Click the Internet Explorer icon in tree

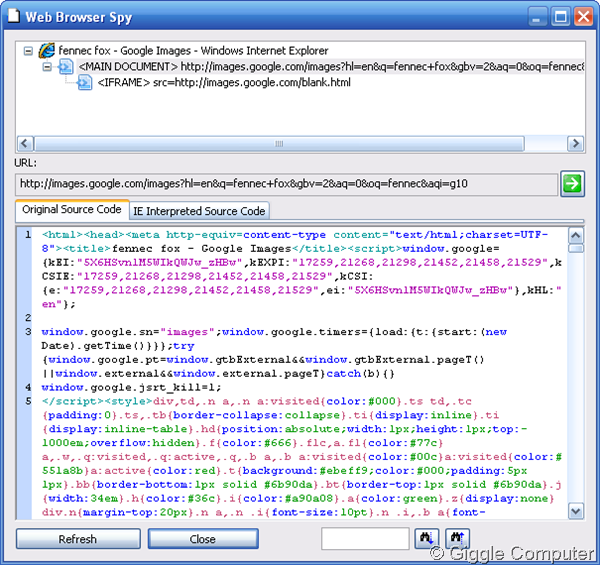(47, 50)
